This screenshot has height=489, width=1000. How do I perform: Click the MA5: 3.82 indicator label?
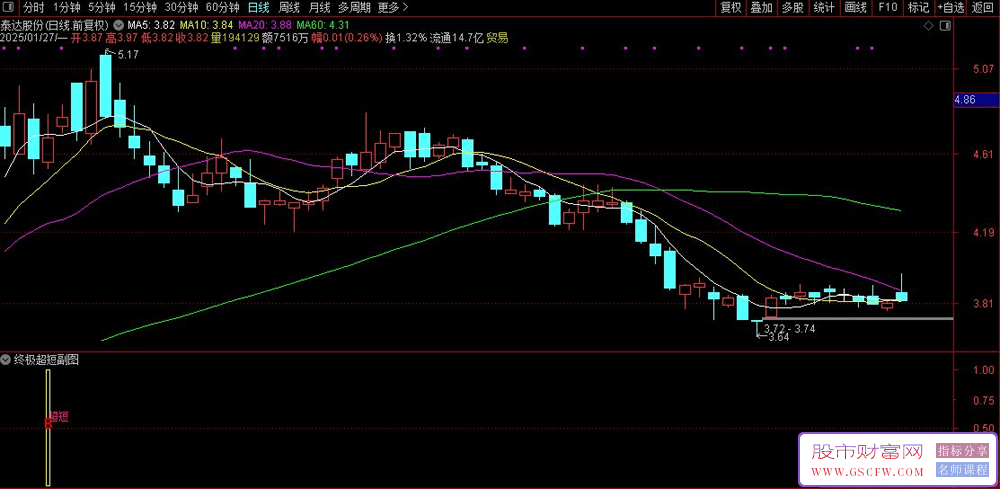pos(151,26)
